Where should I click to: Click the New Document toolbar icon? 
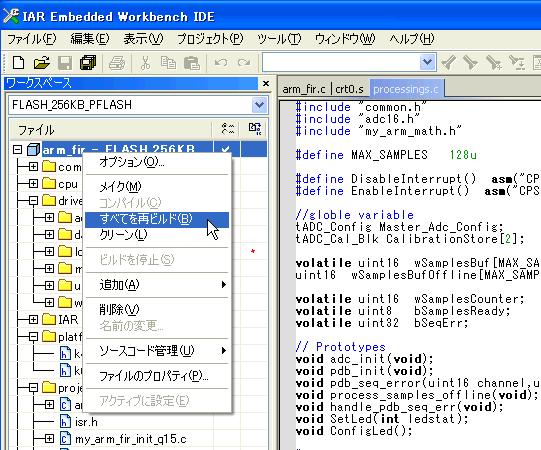(x=18, y=63)
